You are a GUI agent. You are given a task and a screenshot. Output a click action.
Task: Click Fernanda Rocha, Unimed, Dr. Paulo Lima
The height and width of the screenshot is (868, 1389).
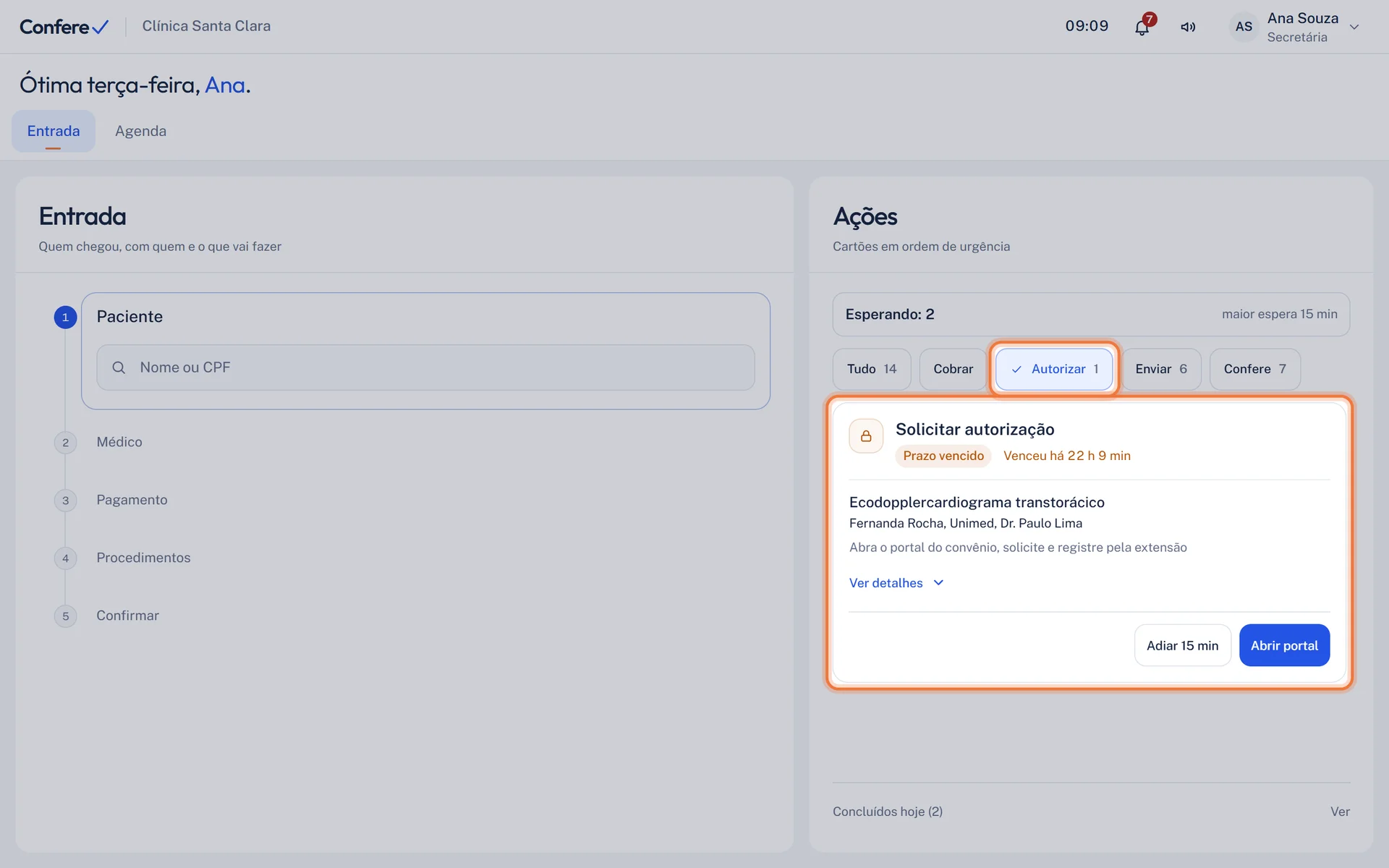pyautogui.click(x=966, y=523)
